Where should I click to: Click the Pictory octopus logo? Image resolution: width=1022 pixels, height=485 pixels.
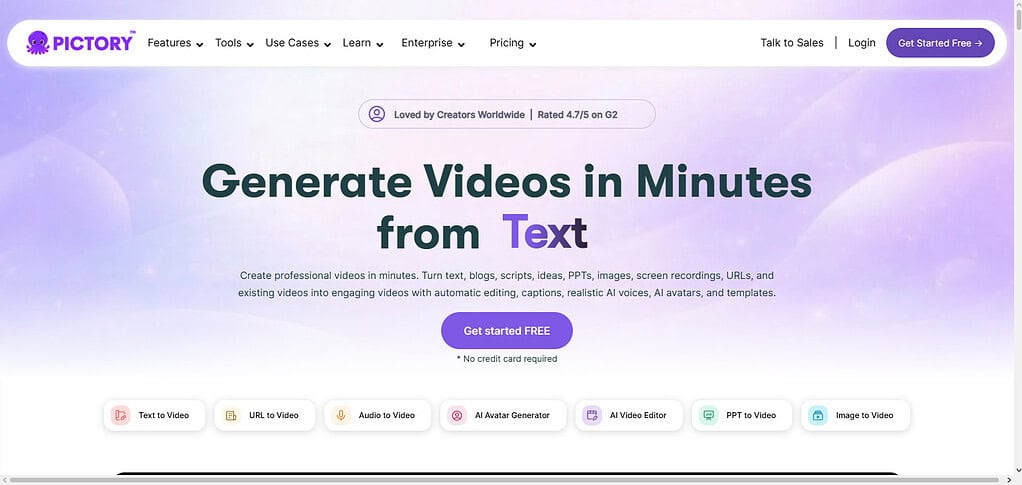[37, 43]
